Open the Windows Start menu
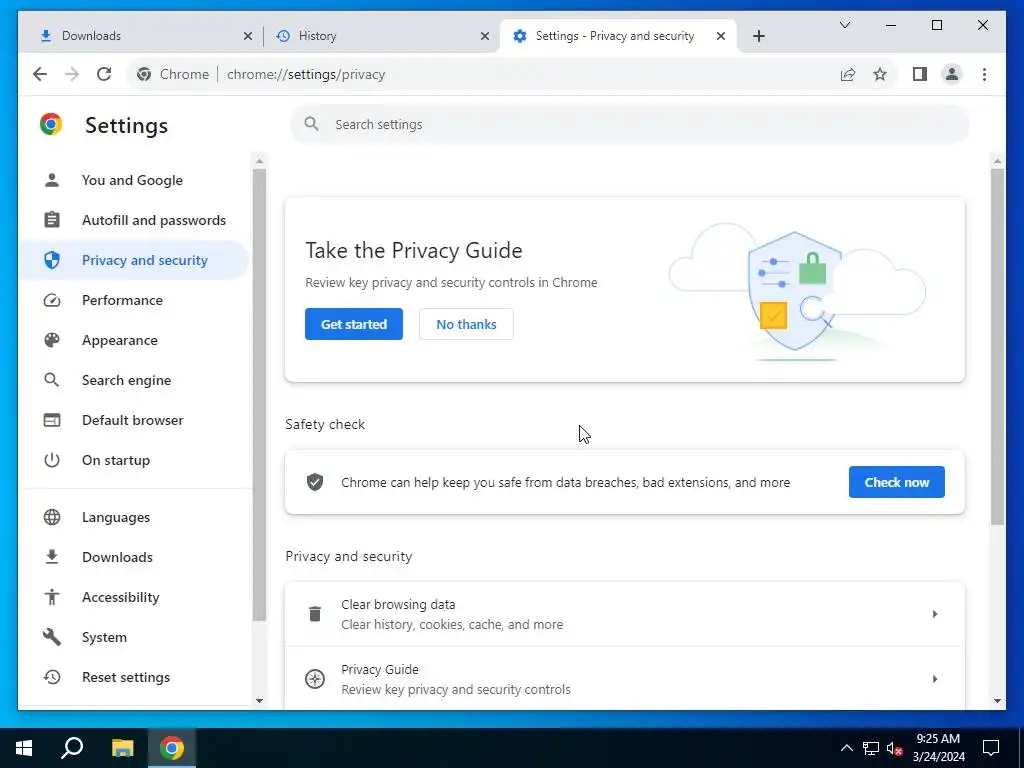Image resolution: width=1024 pixels, height=768 pixels. [24, 748]
